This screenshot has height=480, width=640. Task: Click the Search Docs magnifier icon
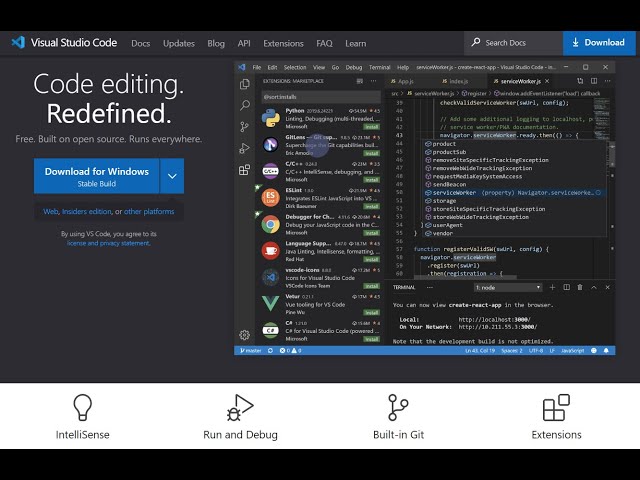pos(476,42)
